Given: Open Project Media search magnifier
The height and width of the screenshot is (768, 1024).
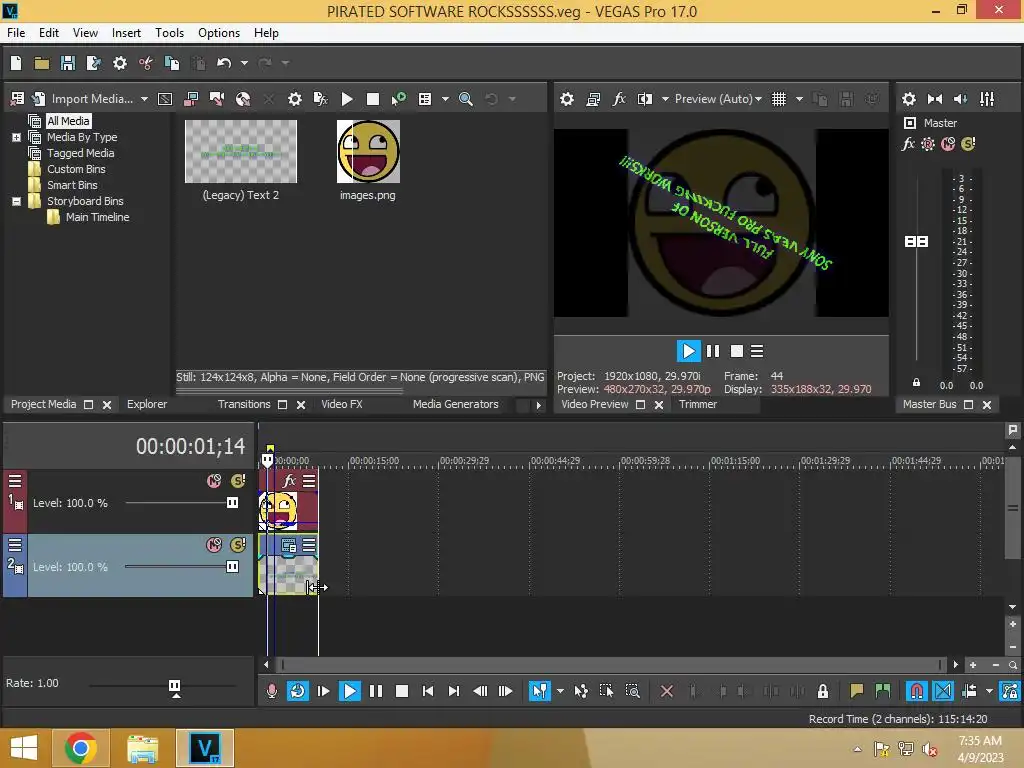Looking at the screenshot, I should [x=466, y=99].
